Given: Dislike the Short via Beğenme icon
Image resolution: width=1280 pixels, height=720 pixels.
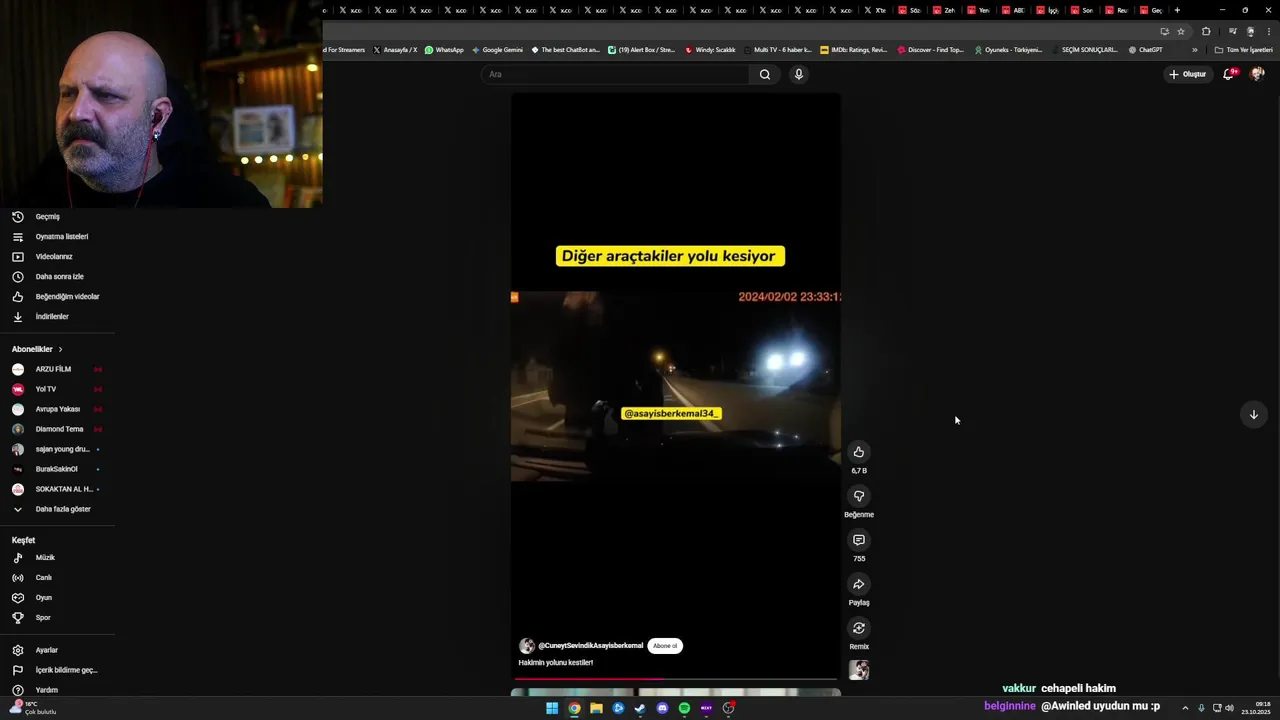Looking at the screenshot, I should 858,496.
